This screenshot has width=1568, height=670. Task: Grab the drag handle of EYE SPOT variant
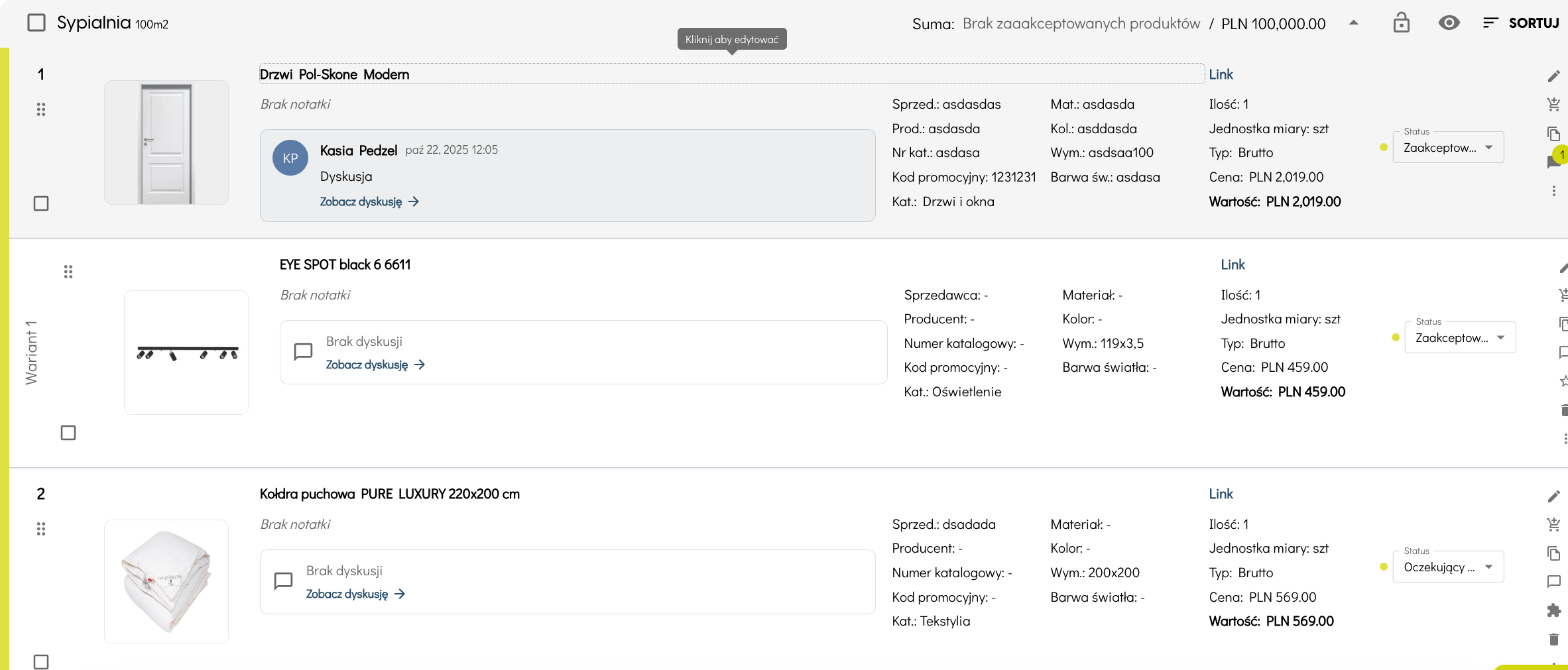coord(68,272)
